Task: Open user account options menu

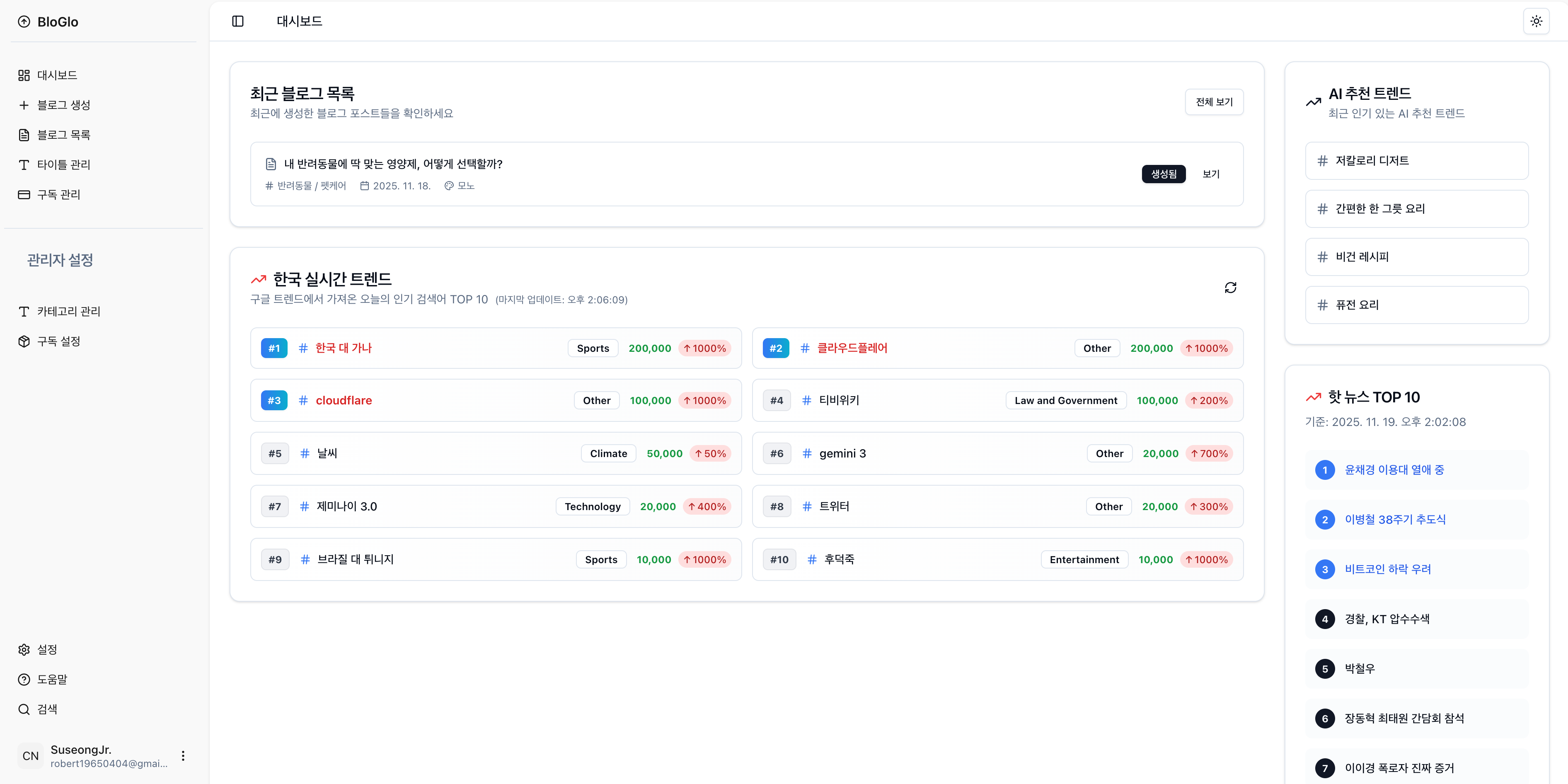Action: coord(183,755)
